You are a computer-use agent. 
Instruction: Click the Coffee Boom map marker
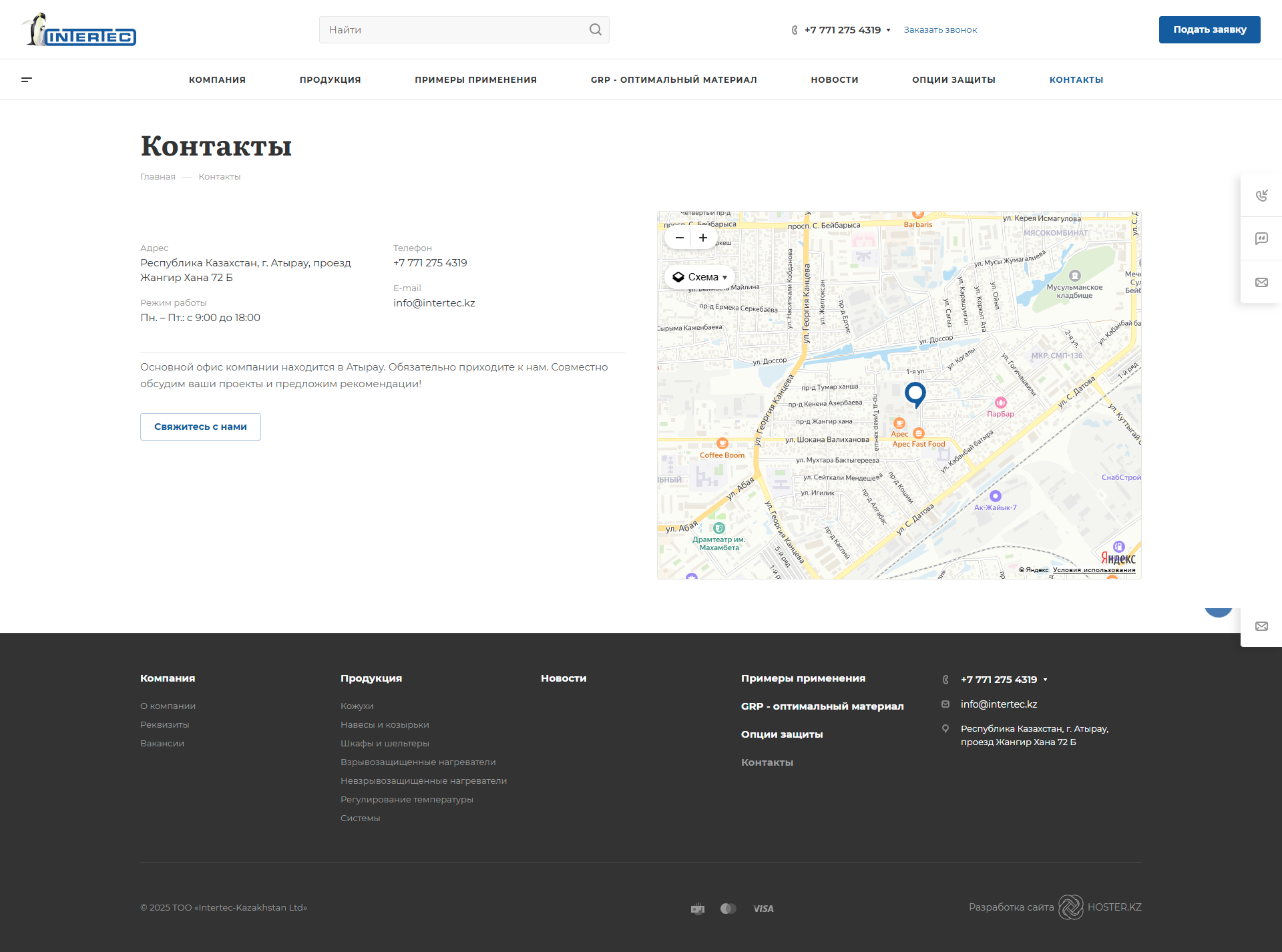point(722,444)
